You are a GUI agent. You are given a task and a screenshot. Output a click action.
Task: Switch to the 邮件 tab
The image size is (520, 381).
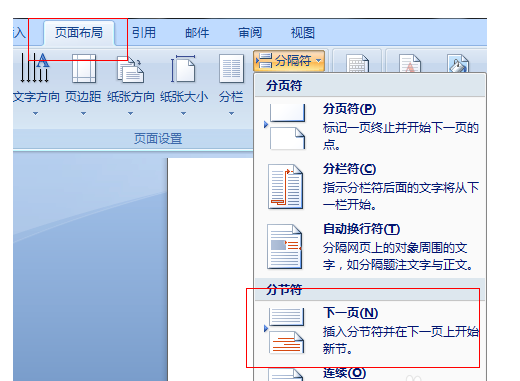tap(197, 33)
